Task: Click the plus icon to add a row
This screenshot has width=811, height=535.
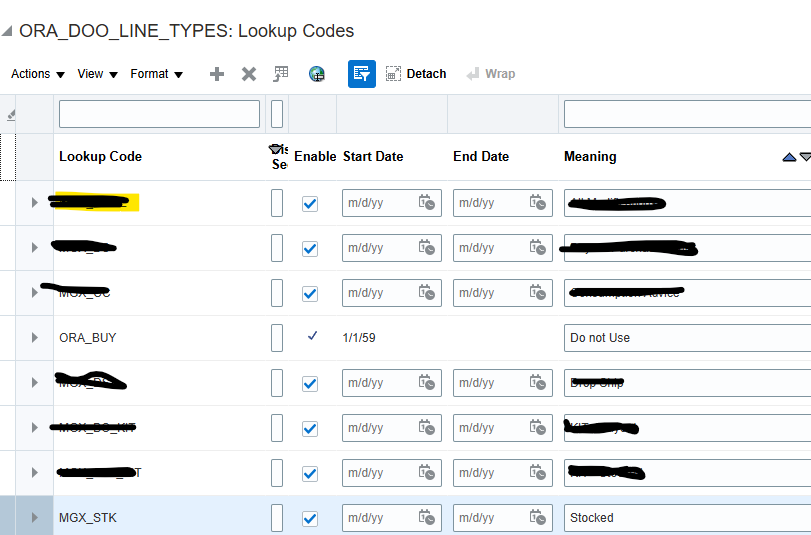Action: click(217, 74)
